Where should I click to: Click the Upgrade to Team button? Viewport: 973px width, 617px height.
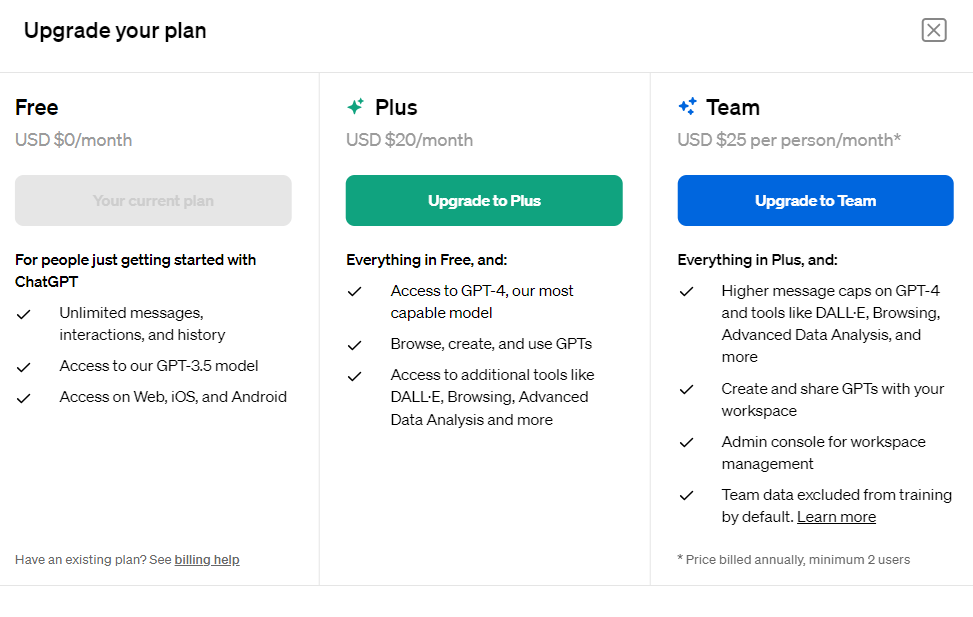click(x=815, y=200)
